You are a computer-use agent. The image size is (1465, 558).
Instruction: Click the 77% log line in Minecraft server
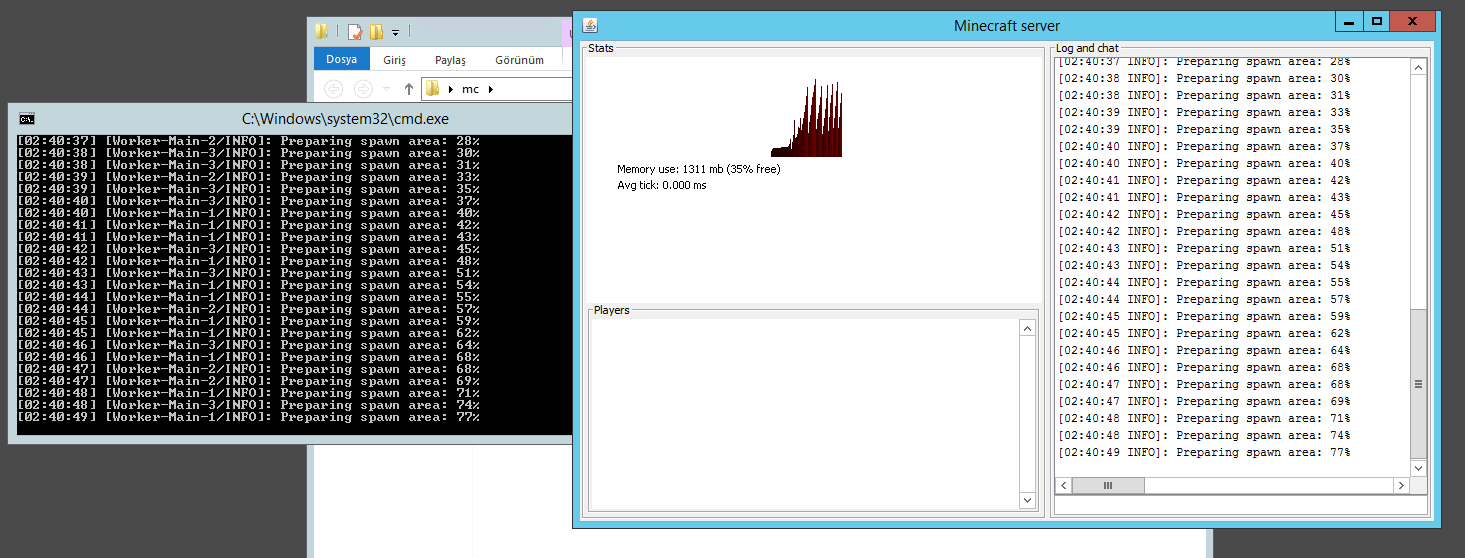pyautogui.click(x=1205, y=453)
